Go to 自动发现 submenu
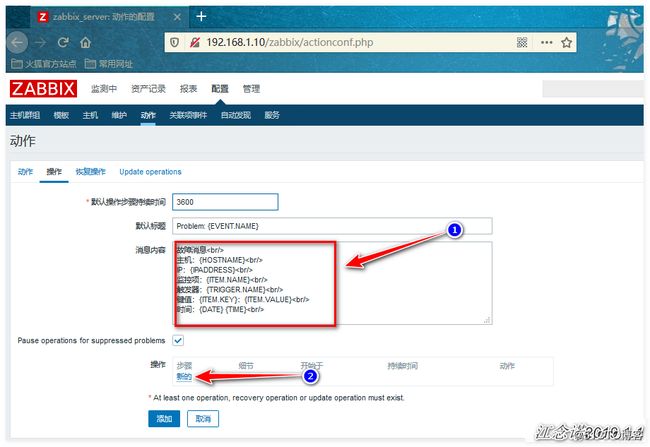 (x=236, y=115)
